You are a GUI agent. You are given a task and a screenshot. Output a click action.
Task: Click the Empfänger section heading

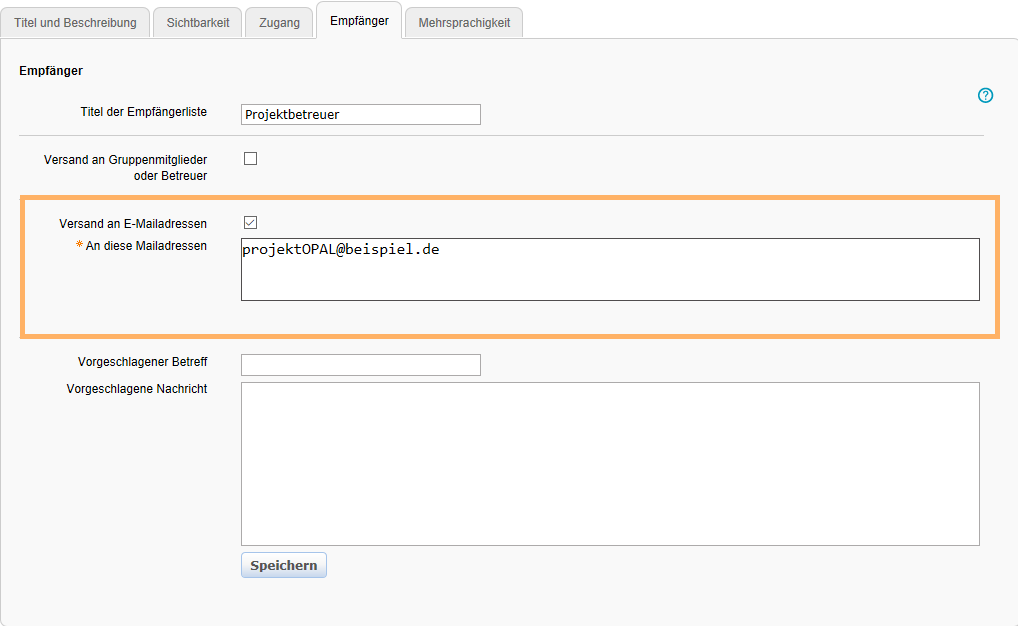(x=49, y=70)
